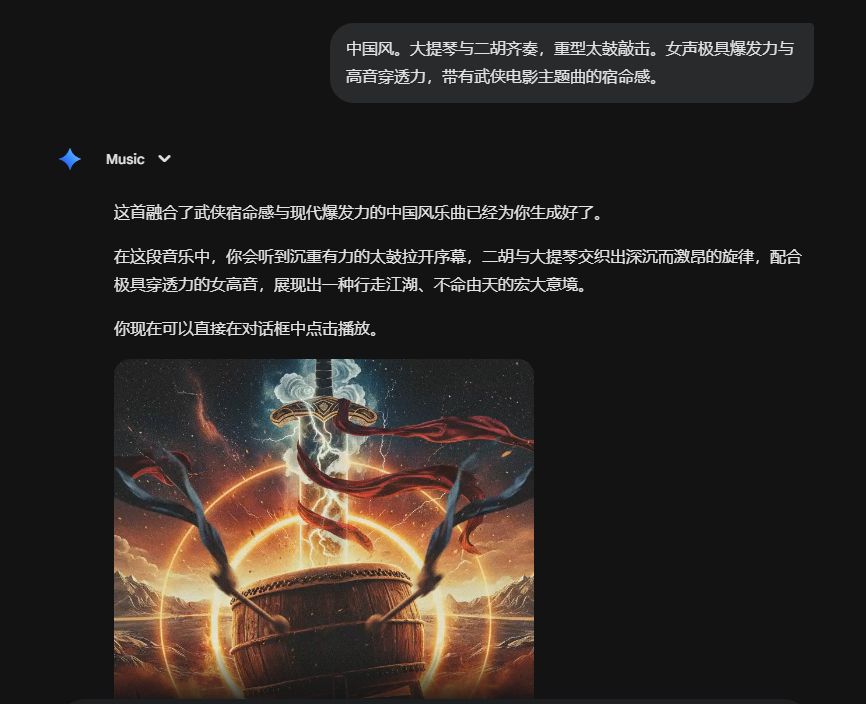The height and width of the screenshot is (704, 866).
Task: Open the generated song cover artwork
Action: [x=324, y=529]
